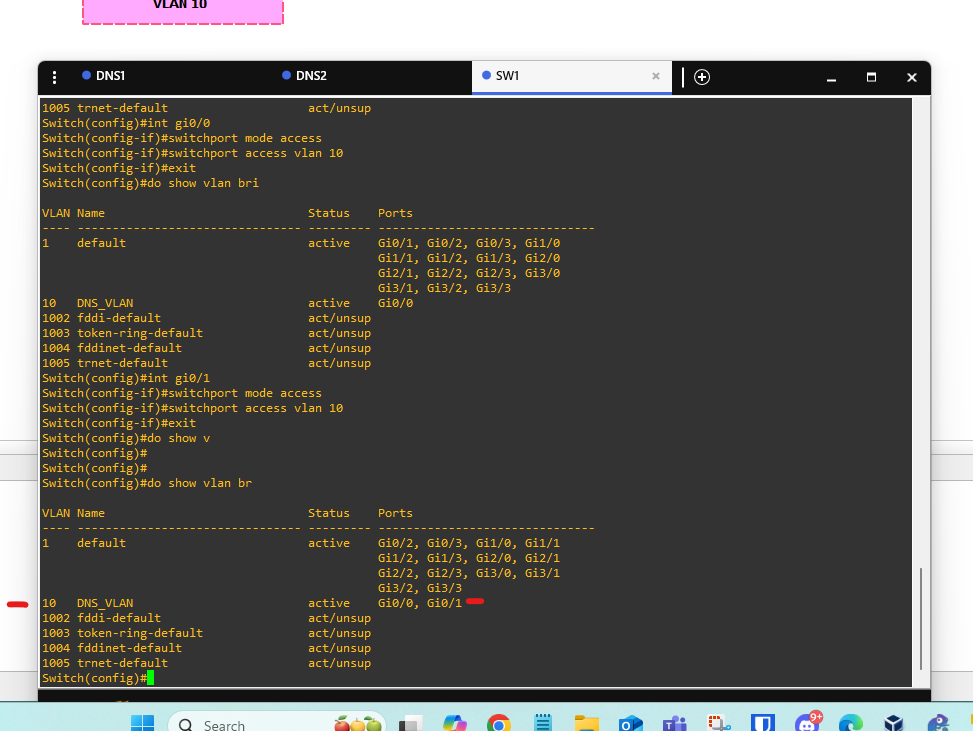Open the Windows Start menu
The image size is (973, 731).
tap(142, 724)
